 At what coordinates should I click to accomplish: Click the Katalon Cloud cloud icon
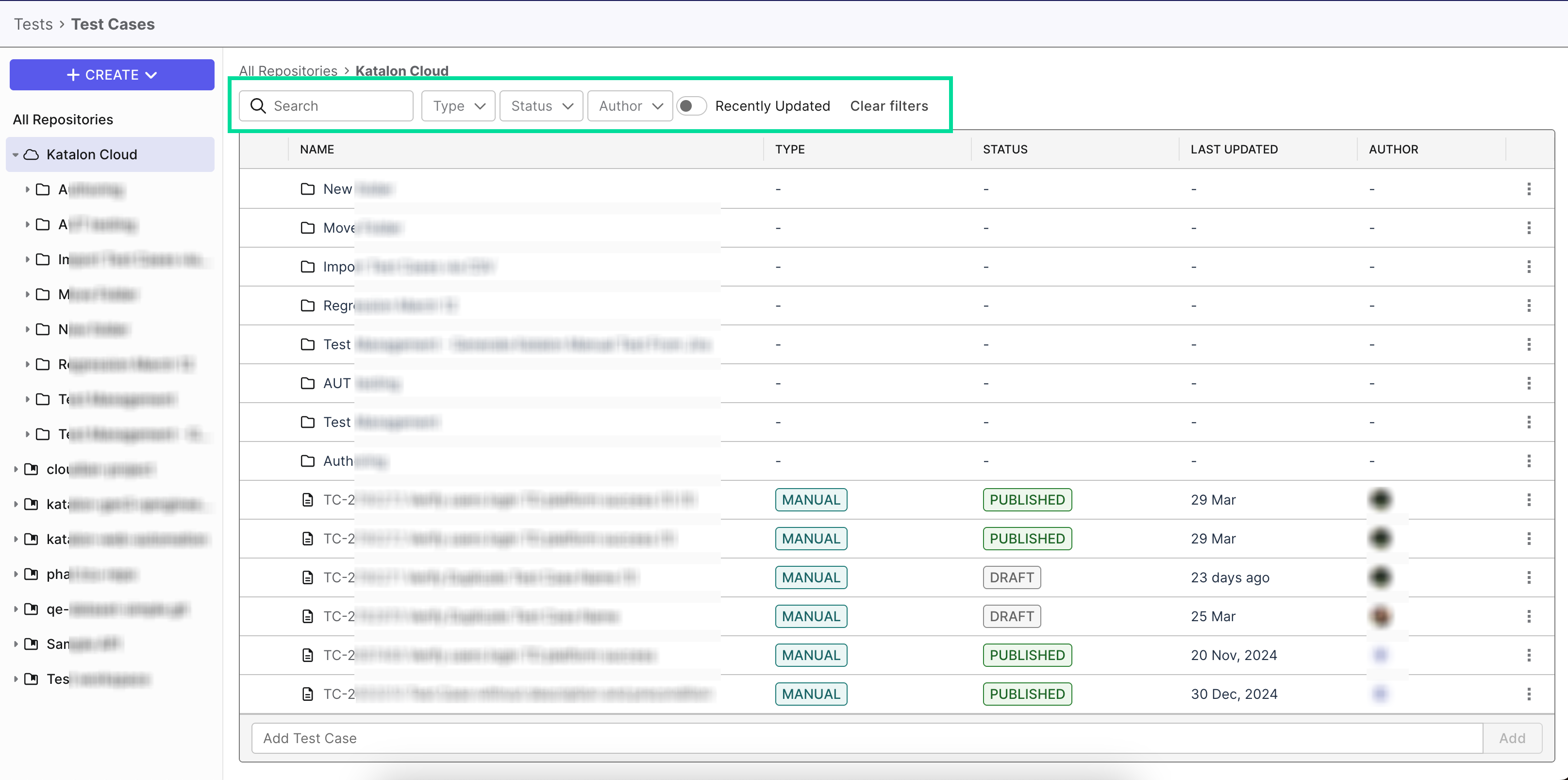click(31, 154)
